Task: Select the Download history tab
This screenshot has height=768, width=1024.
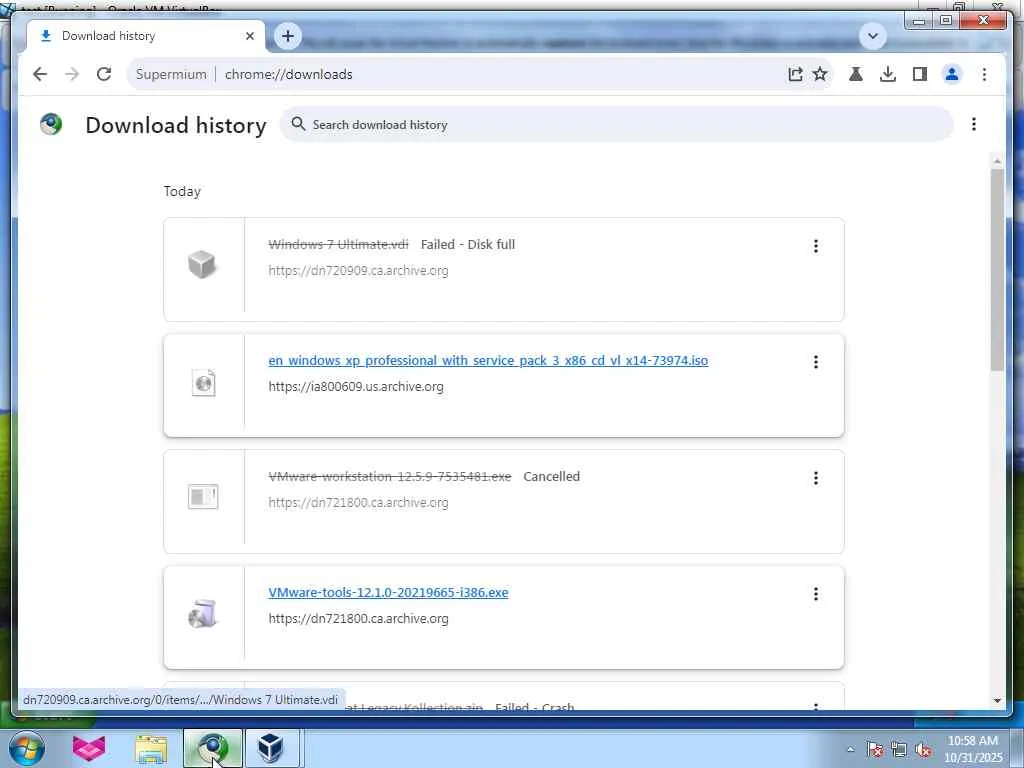Action: (146, 36)
